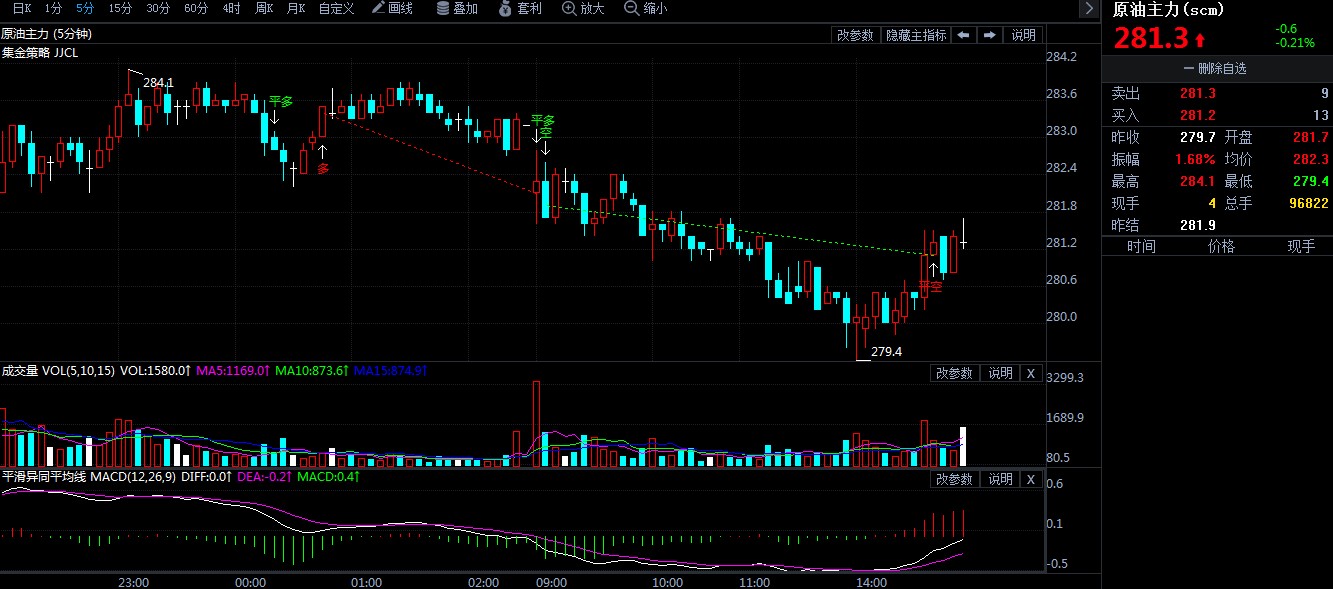Screen dimensions: 1333x589
Task: Click the 284.1 high price marker
Action: pyautogui.click(x=158, y=83)
